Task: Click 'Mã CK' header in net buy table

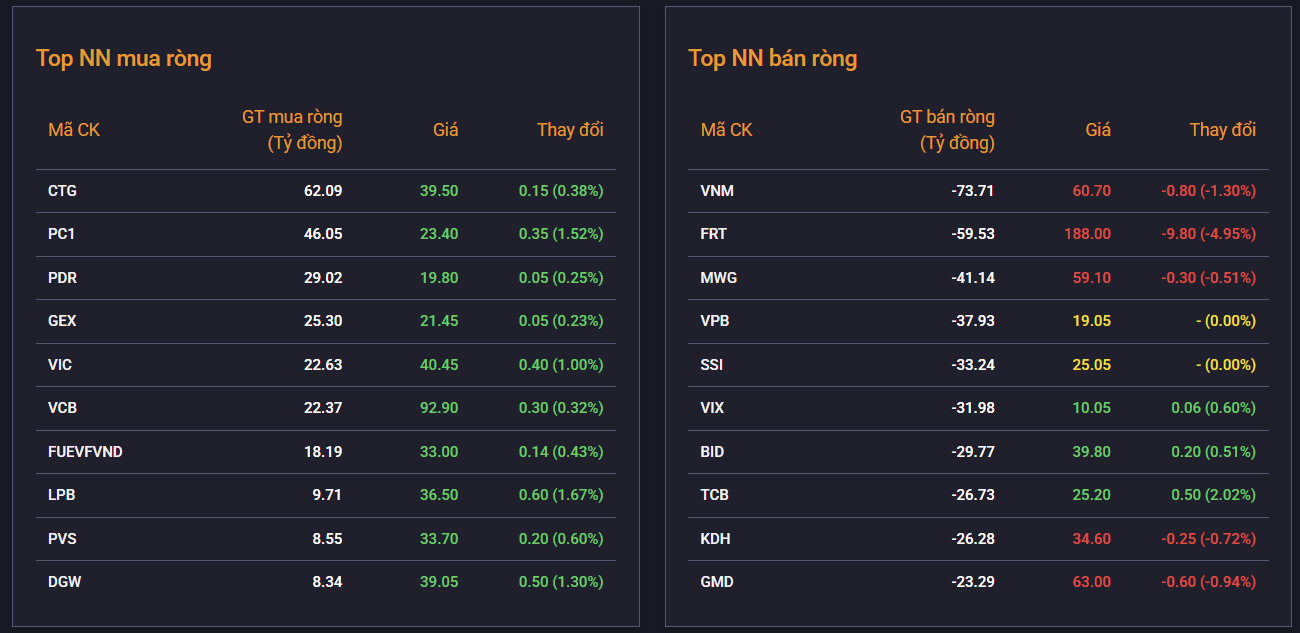Action: point(74,130)
